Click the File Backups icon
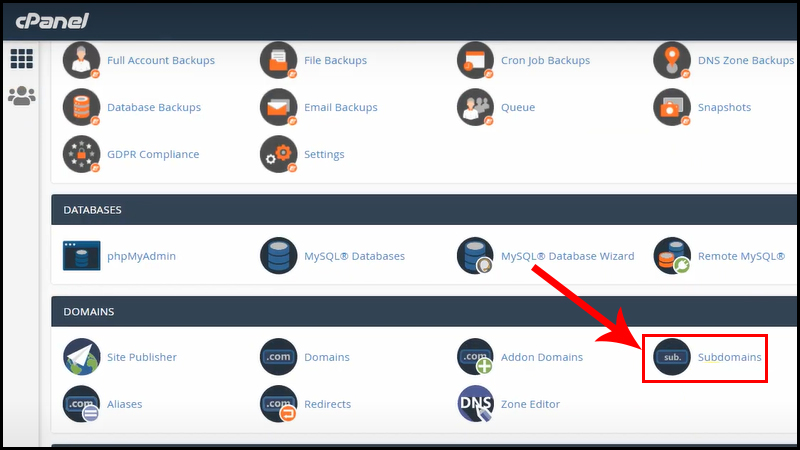The width and height of the screenshot is (800, 450). 279,60
